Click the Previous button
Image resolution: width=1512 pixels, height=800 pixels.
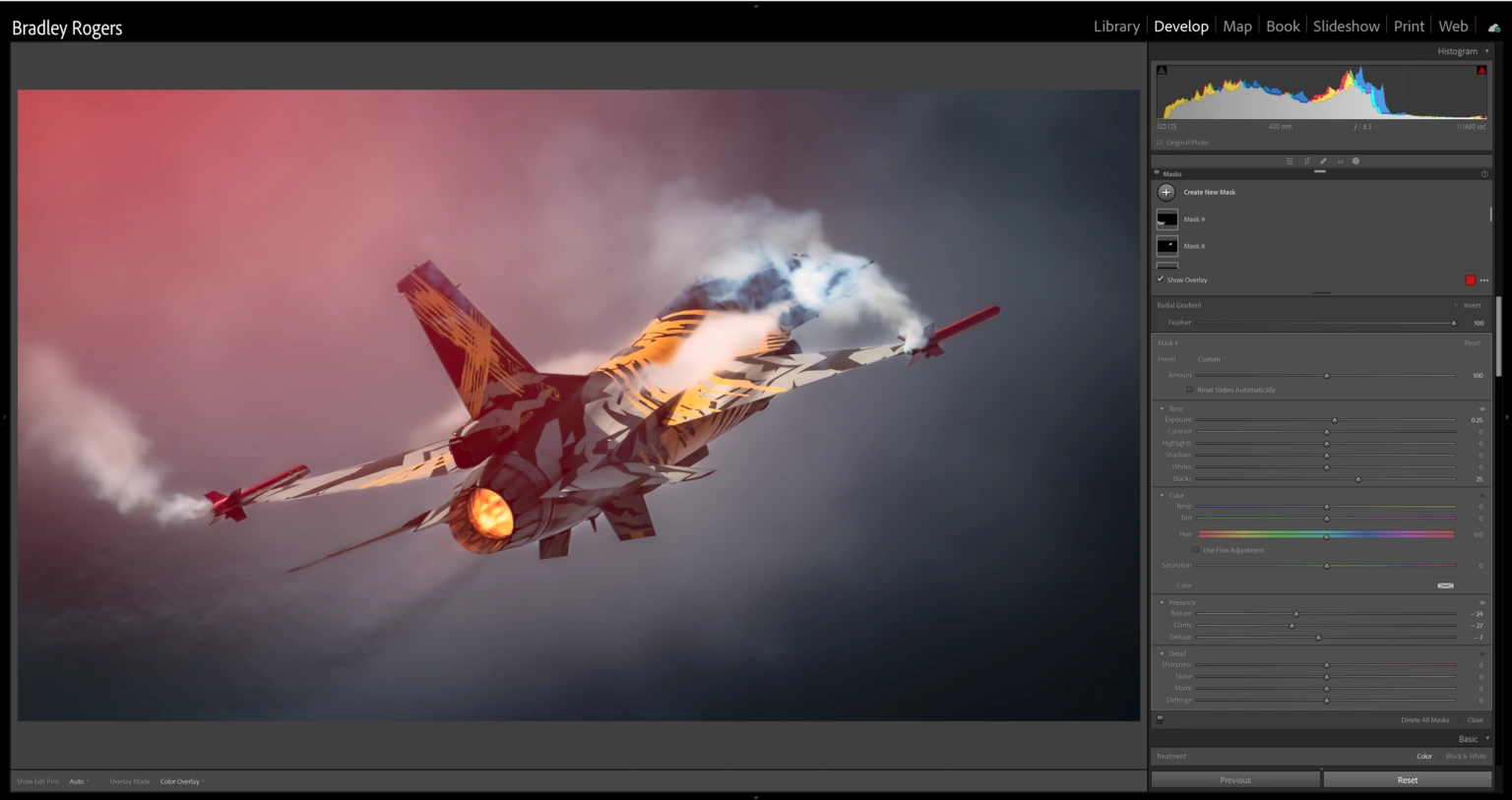click(1235, 780)
